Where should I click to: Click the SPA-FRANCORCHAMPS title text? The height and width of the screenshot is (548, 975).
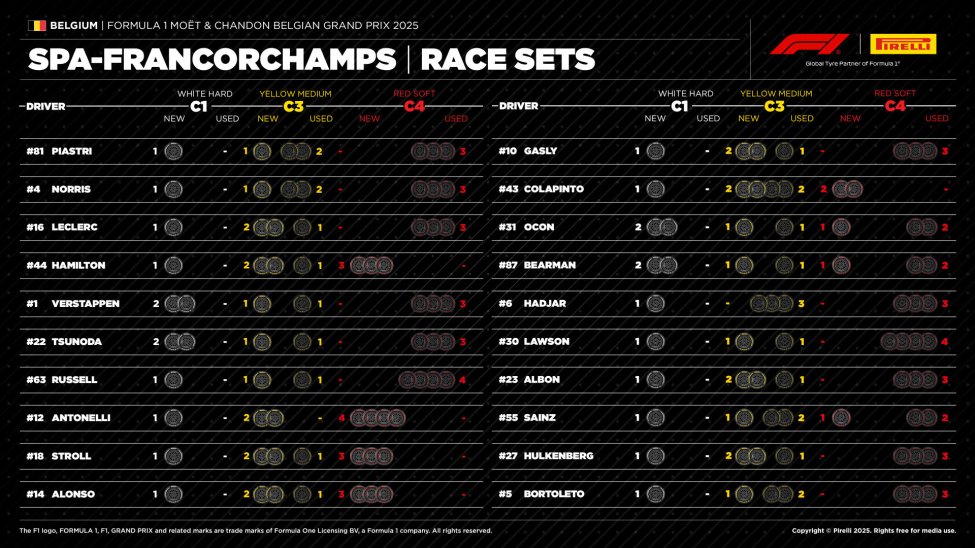click(x=211, y=60)
